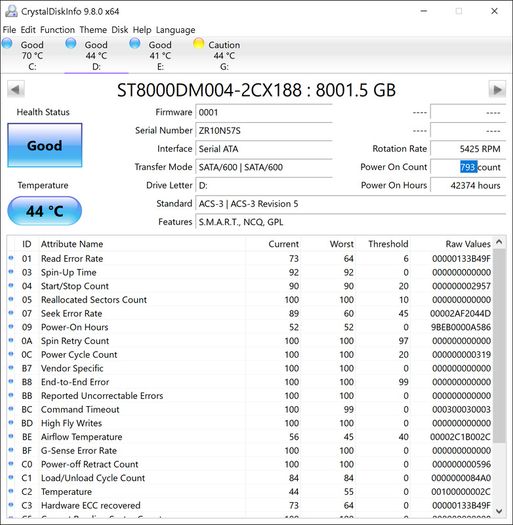Click status dot for Power-On Hours row

tap(11, 326)
